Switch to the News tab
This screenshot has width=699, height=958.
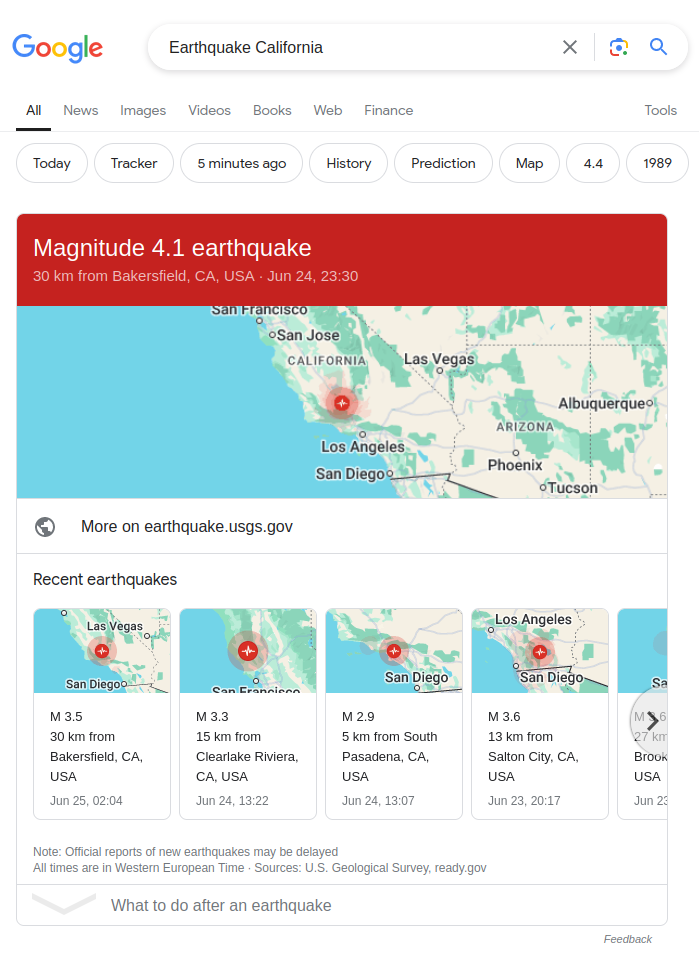pyautogui.click(x=81, y=110)
